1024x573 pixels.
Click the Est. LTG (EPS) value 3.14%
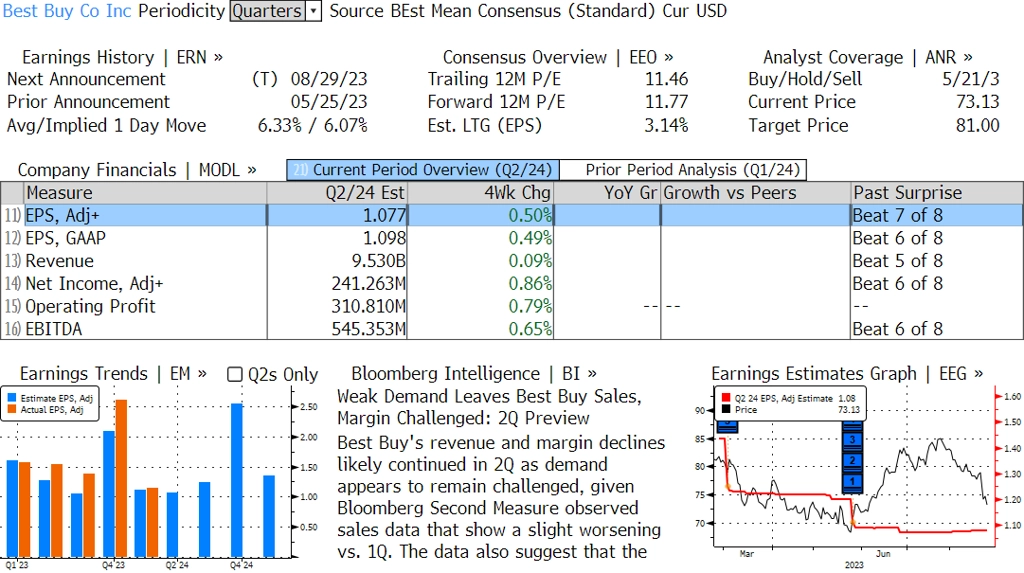665,125
